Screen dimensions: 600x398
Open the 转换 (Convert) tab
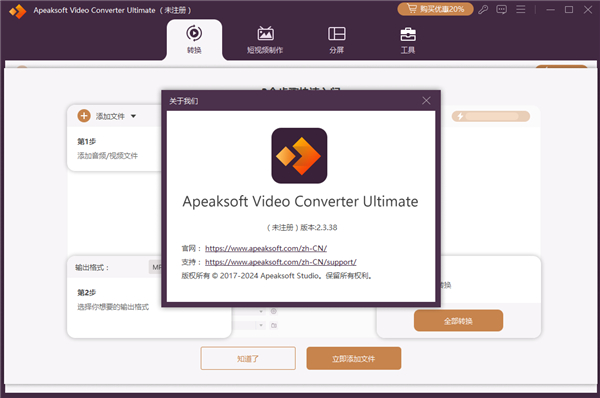point(194,40)
